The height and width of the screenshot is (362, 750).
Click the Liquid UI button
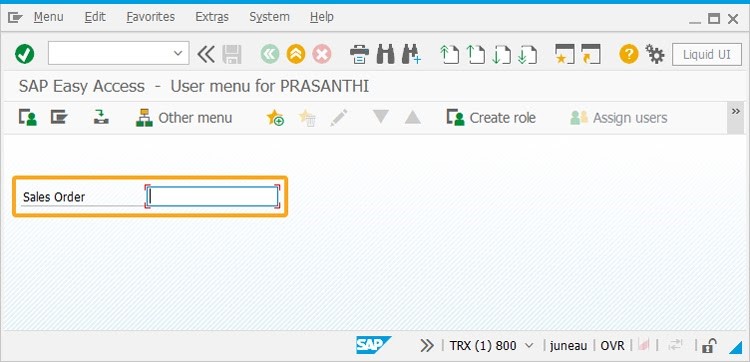click(x=706, y=55)
